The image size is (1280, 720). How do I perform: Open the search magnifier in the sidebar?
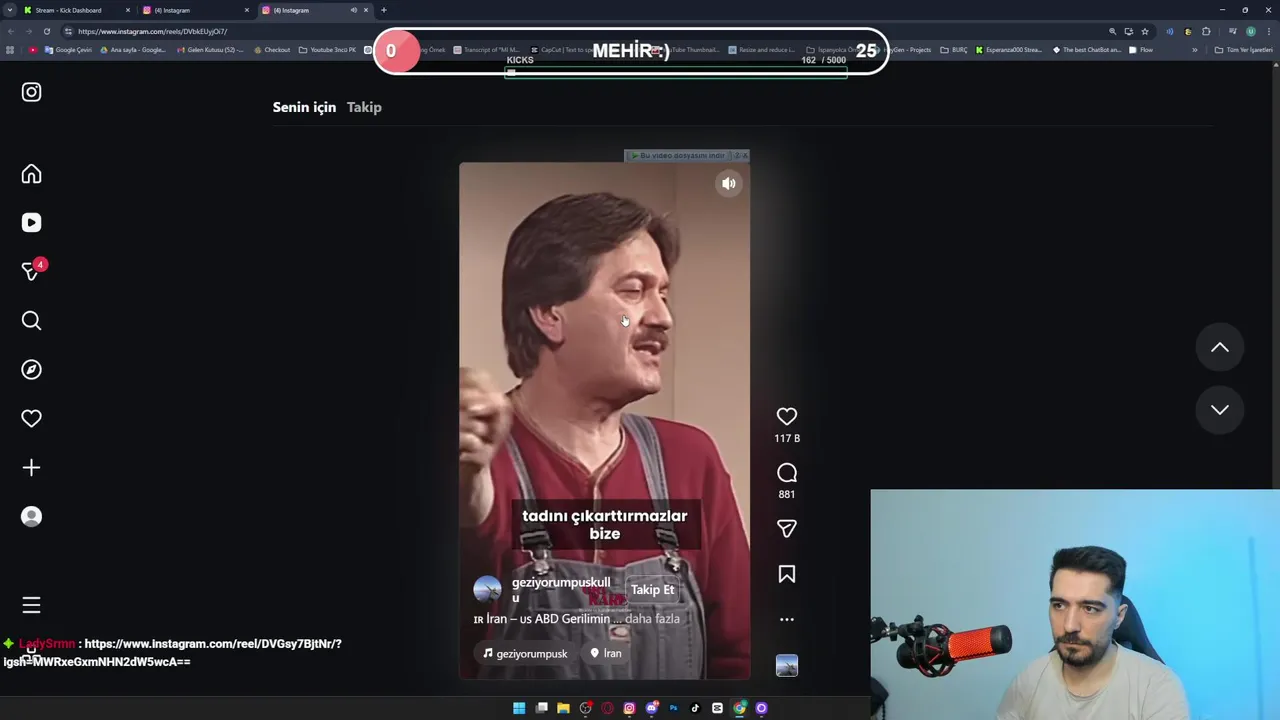(31, 320)
